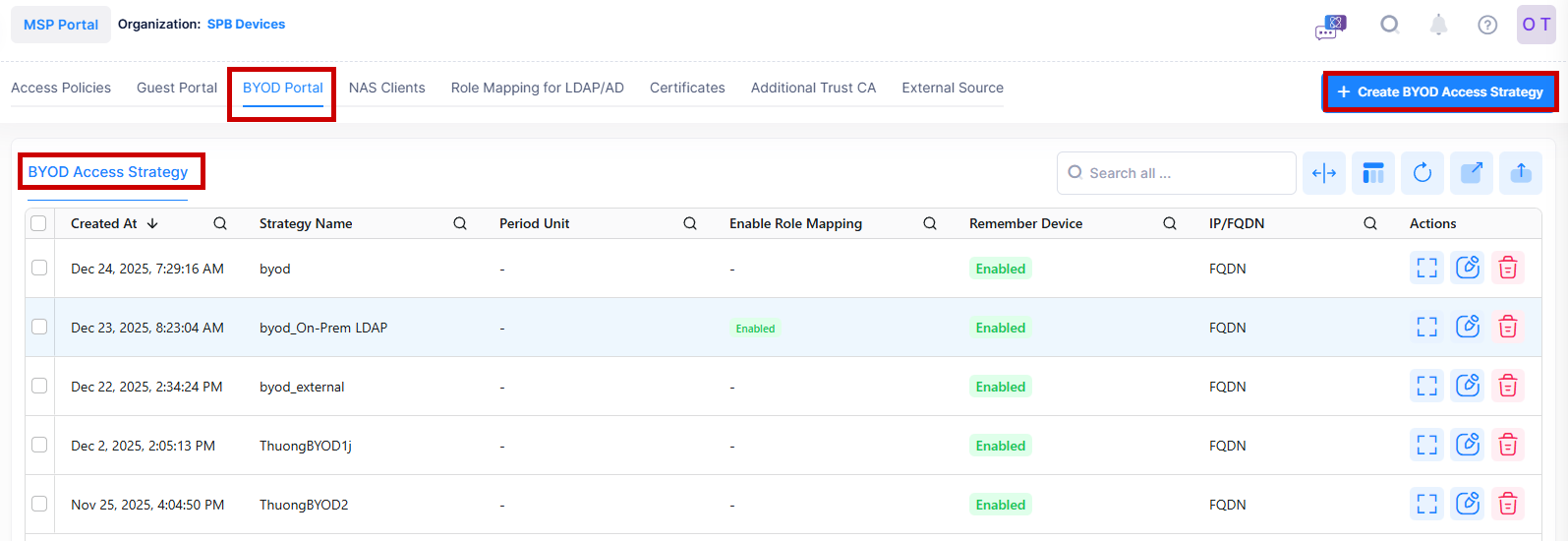Open the NAS Clients tab
Image resolution: width=1568 pixels, height=541 pixels.
pos(387,88)
